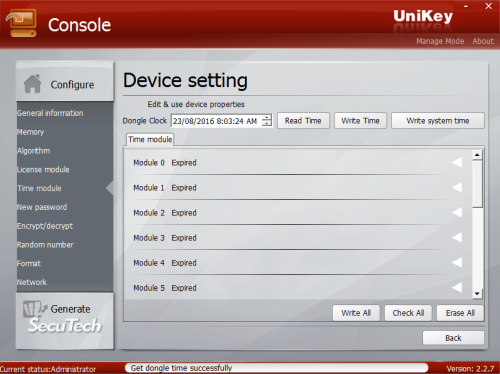Decrease Dongle Clock with down stepper

(267, 123)
